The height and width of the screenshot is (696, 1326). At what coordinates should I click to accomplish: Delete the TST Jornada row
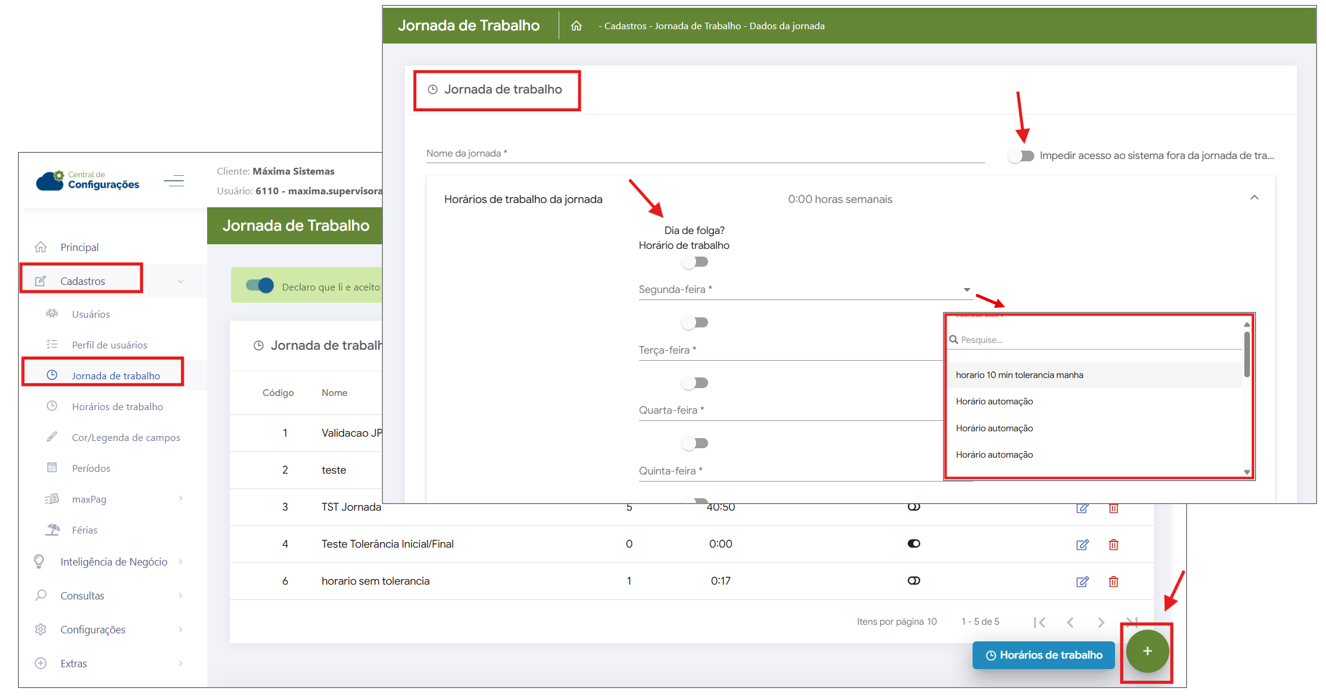coord(1113,508)
